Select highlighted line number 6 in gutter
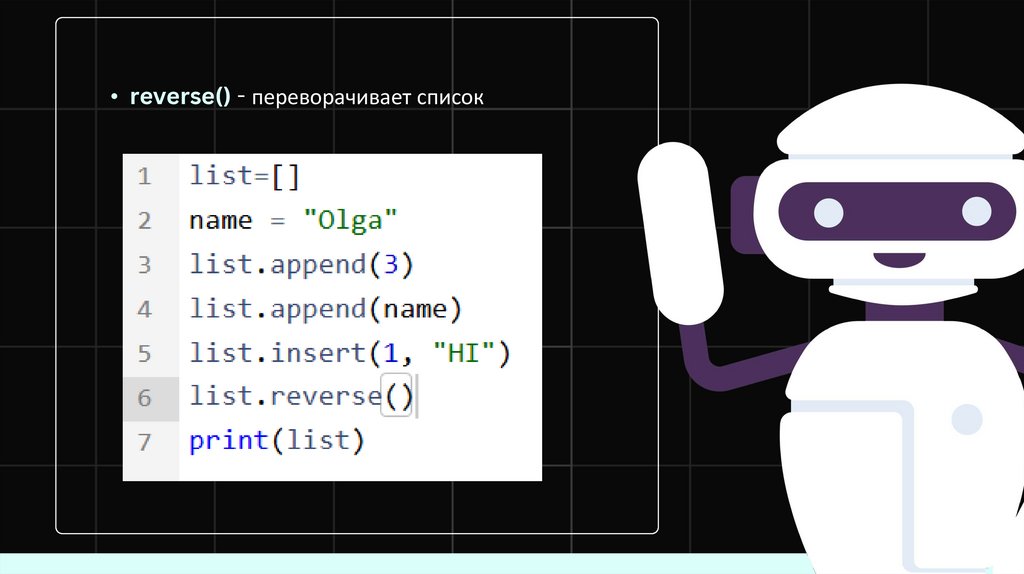This screenshot has height=574, width=1024. tap(144, 398)
